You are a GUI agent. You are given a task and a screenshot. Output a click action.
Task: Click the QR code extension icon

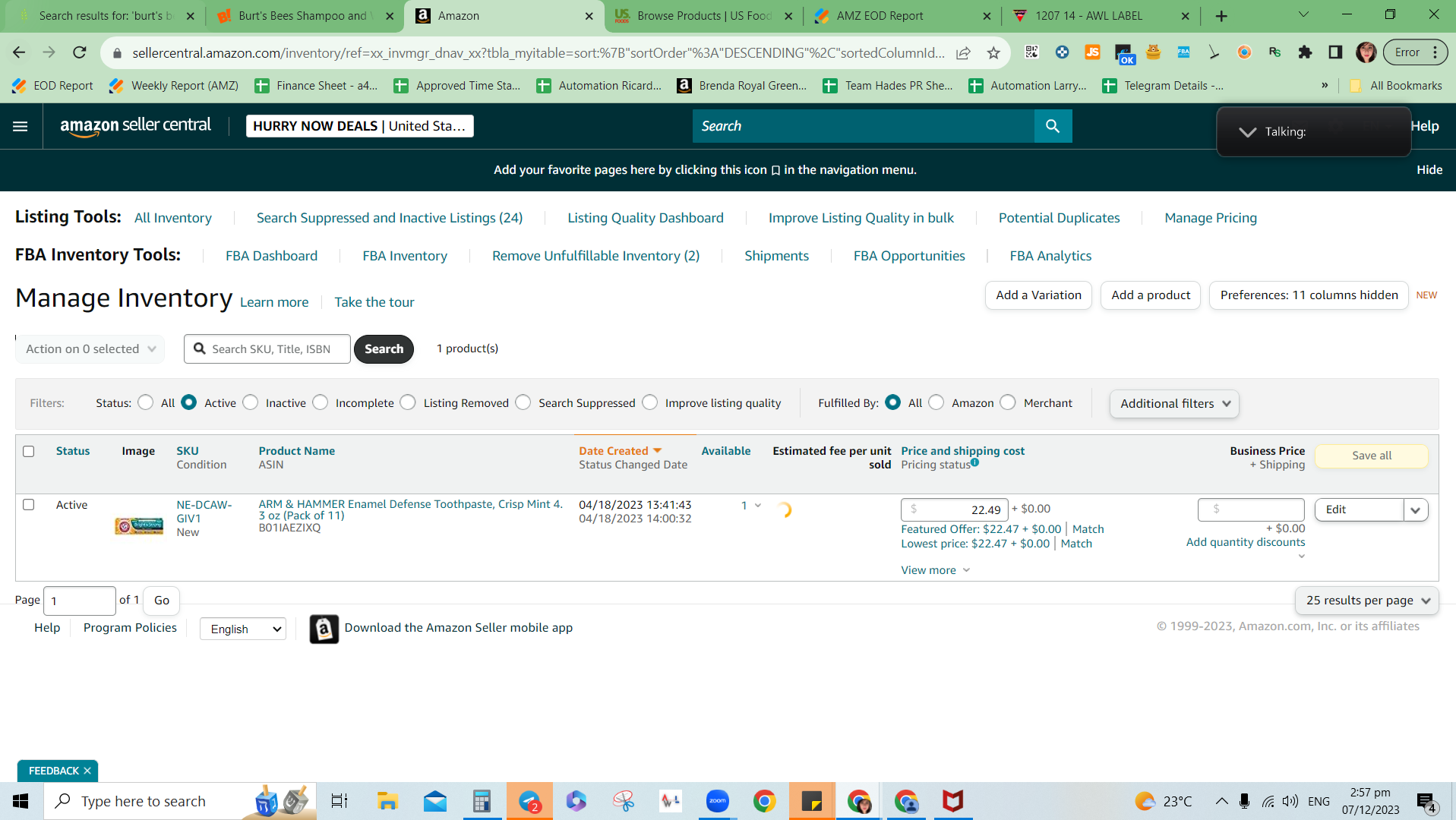[1031, 52]
